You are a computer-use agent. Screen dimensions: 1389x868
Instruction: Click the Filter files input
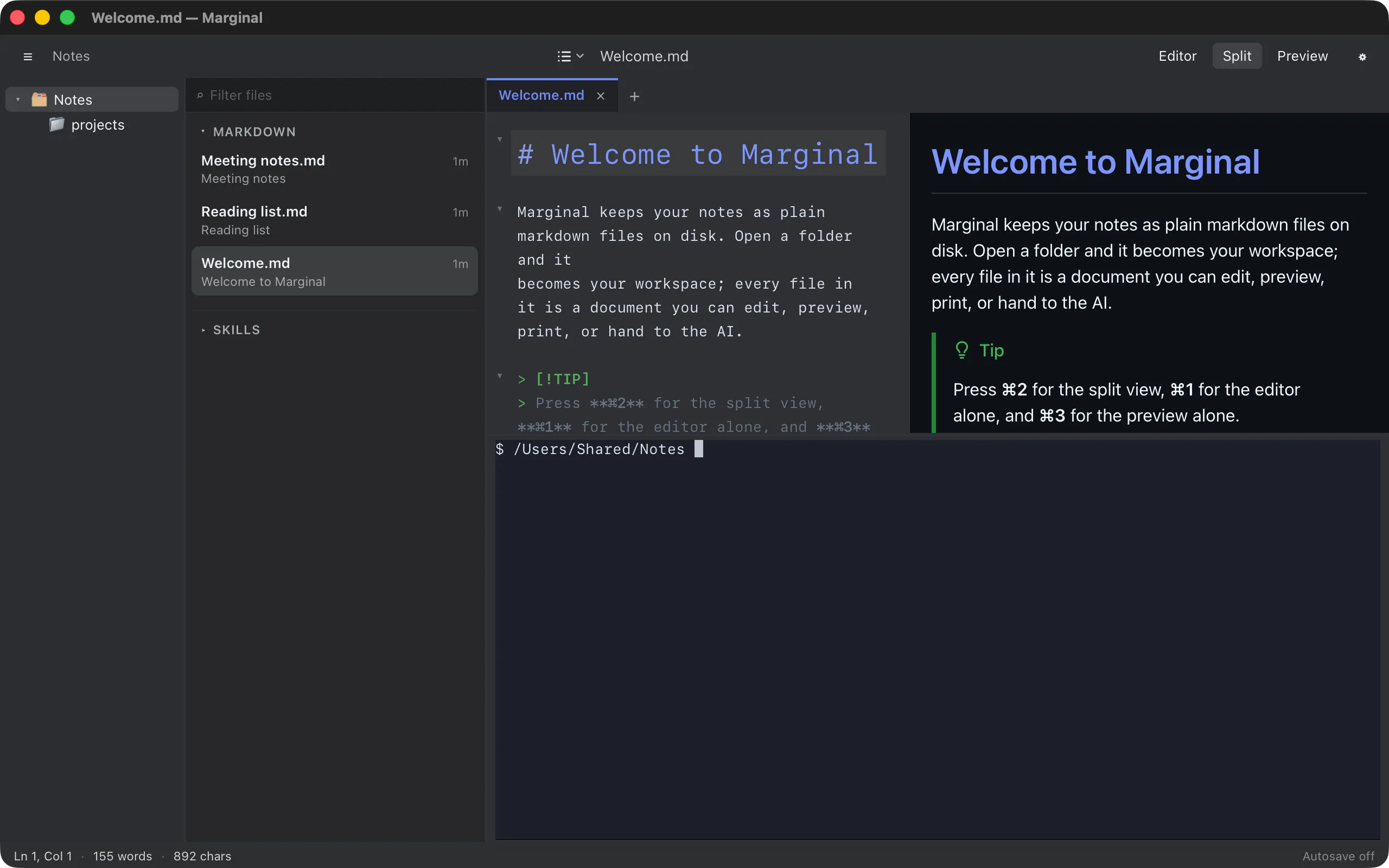335,95
